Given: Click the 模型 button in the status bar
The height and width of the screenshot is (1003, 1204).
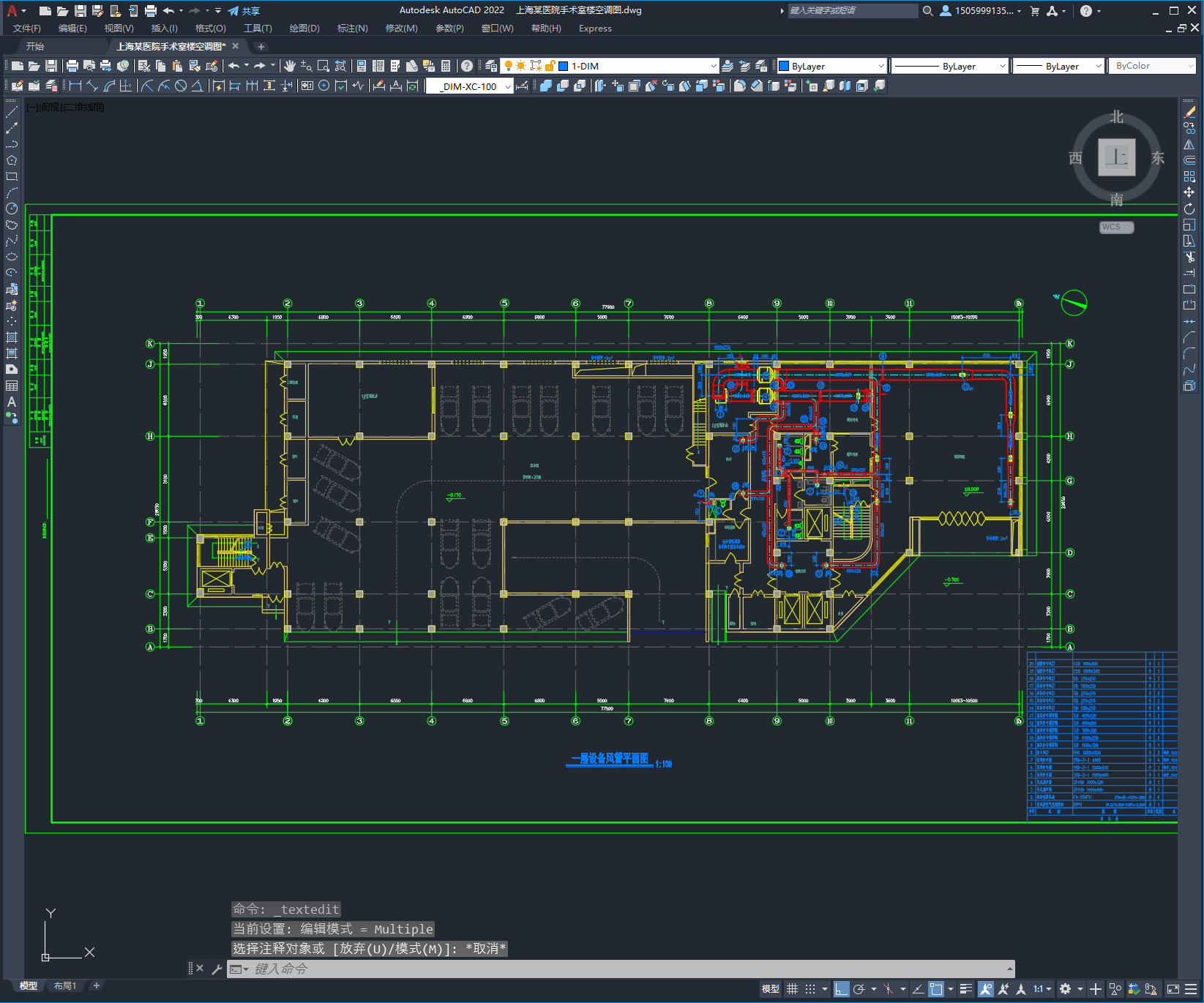Looking at the screenshot, I should click(770, 989).
